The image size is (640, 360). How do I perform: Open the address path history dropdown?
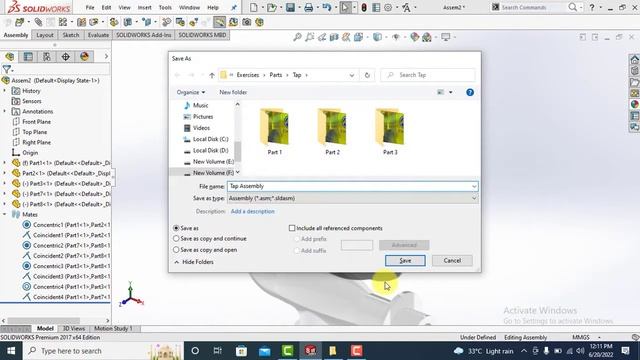tap(352, 75)
